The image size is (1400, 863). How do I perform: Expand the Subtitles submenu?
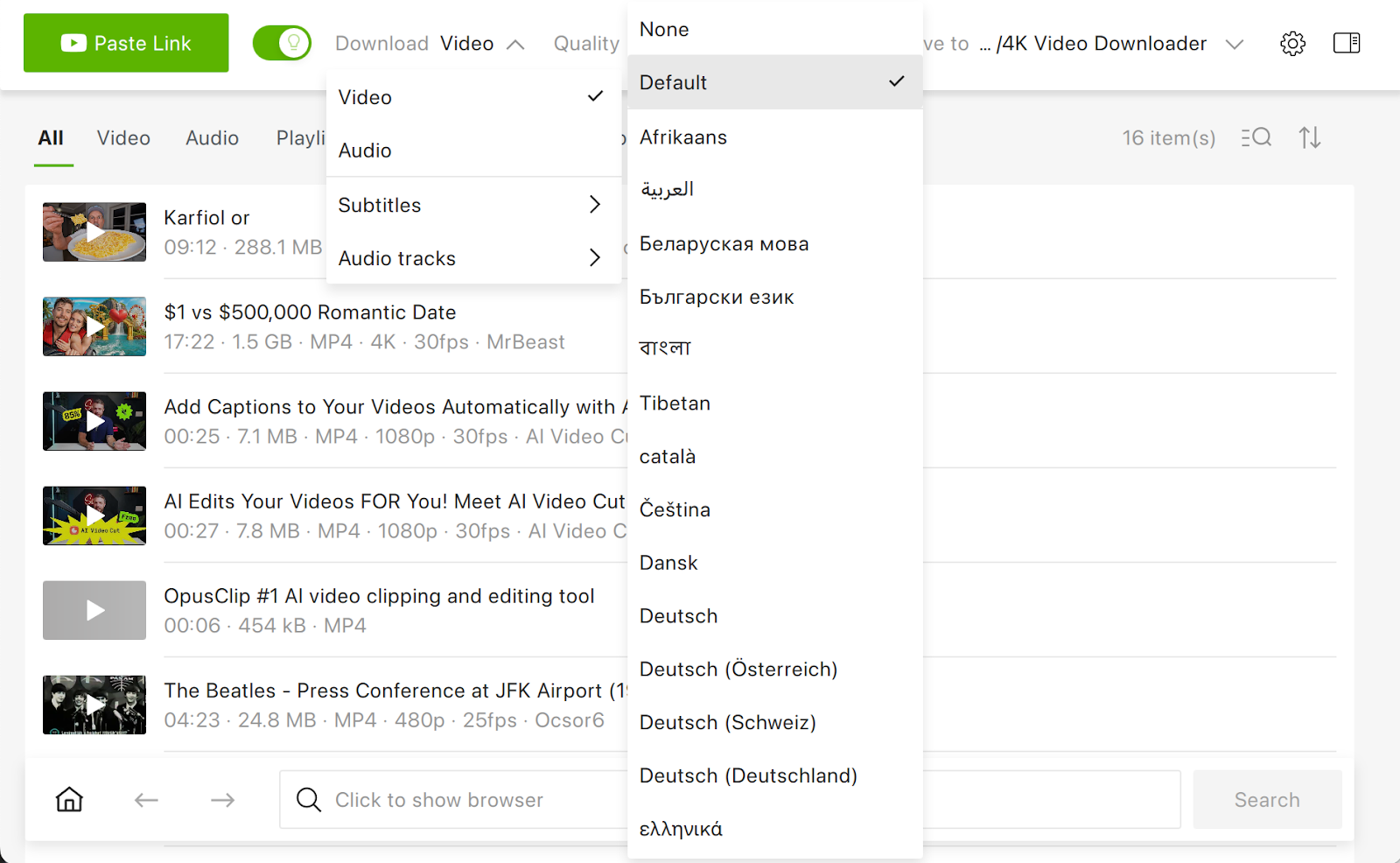pos(473,205)
